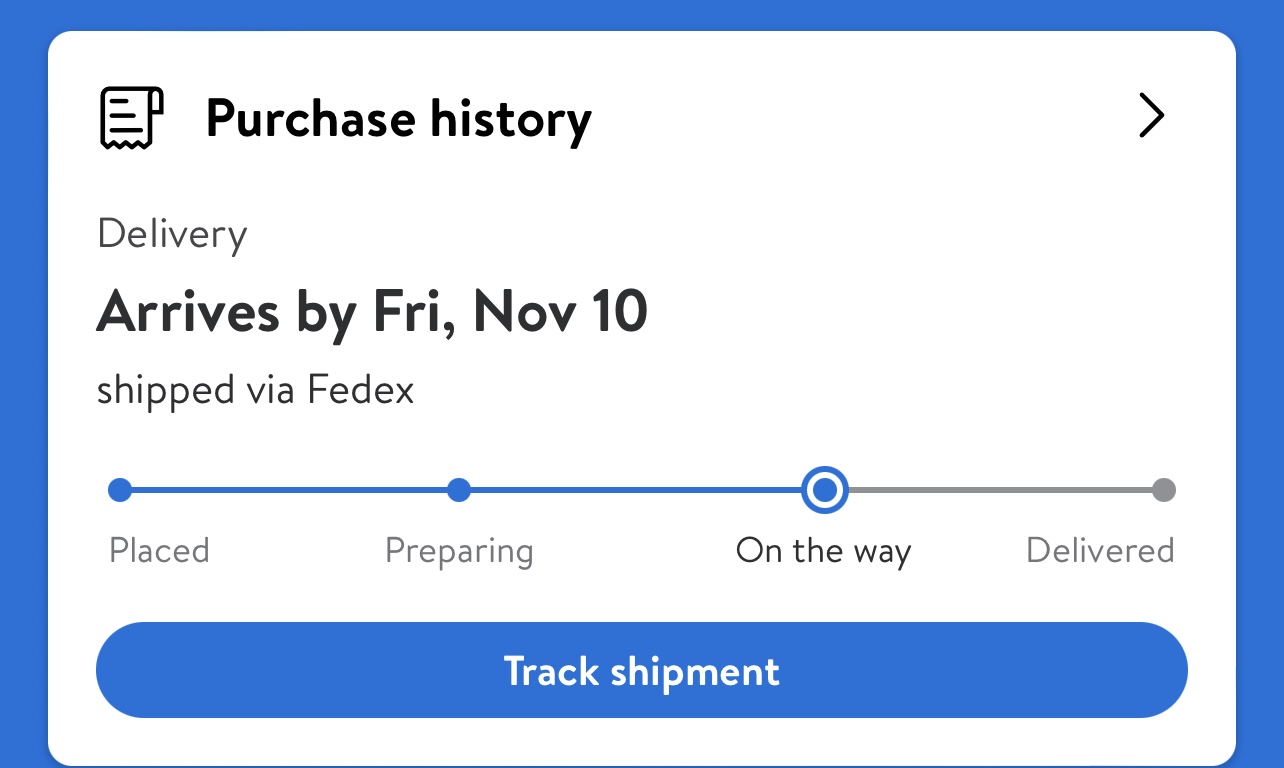The image size is (1284, 768).
Task: Tap the Purchase history heading
Action: [x=399, y=119]
